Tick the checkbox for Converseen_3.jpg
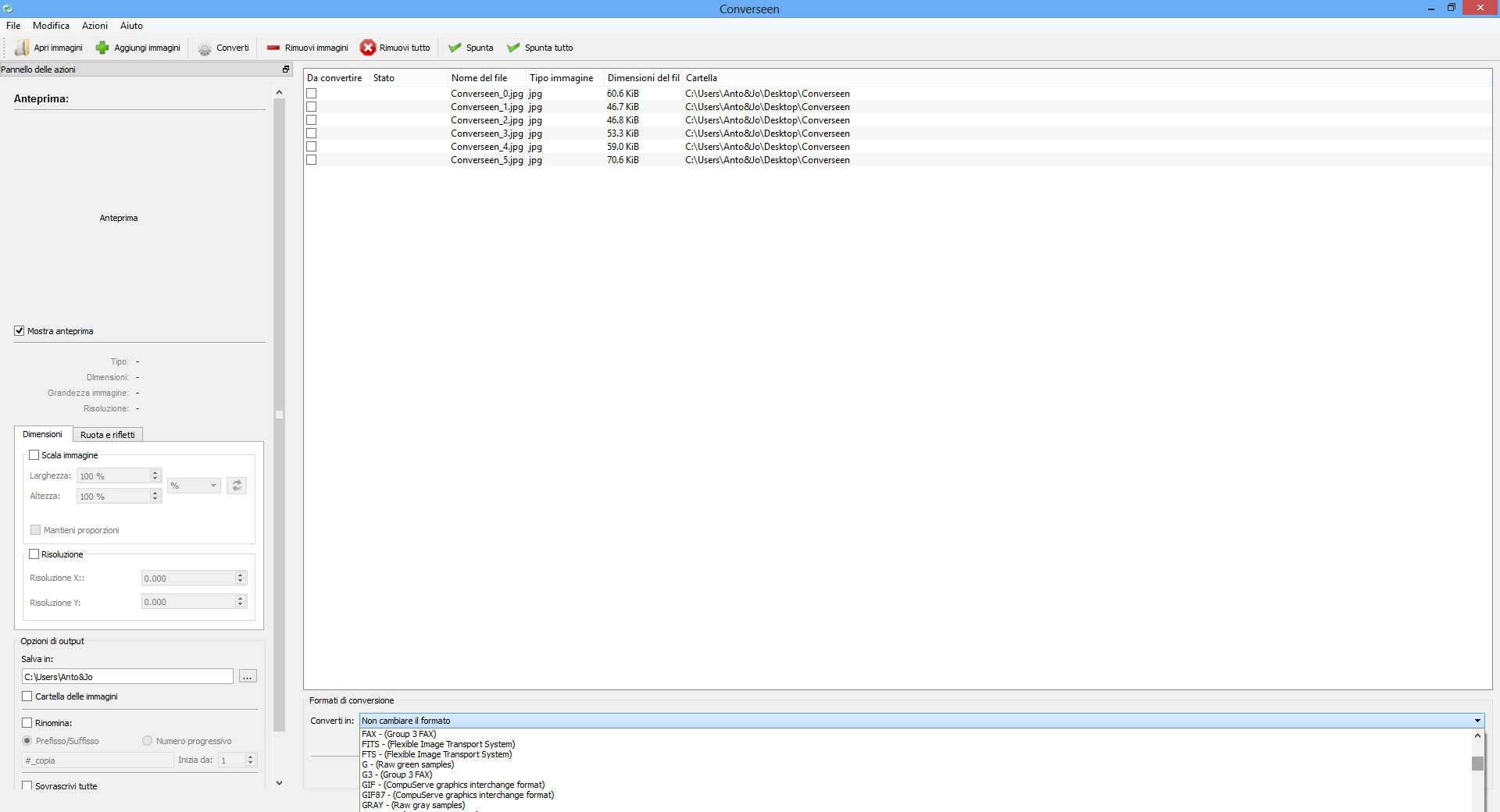The height and width of the screenshot is (812, 1500). pos(312,134)
